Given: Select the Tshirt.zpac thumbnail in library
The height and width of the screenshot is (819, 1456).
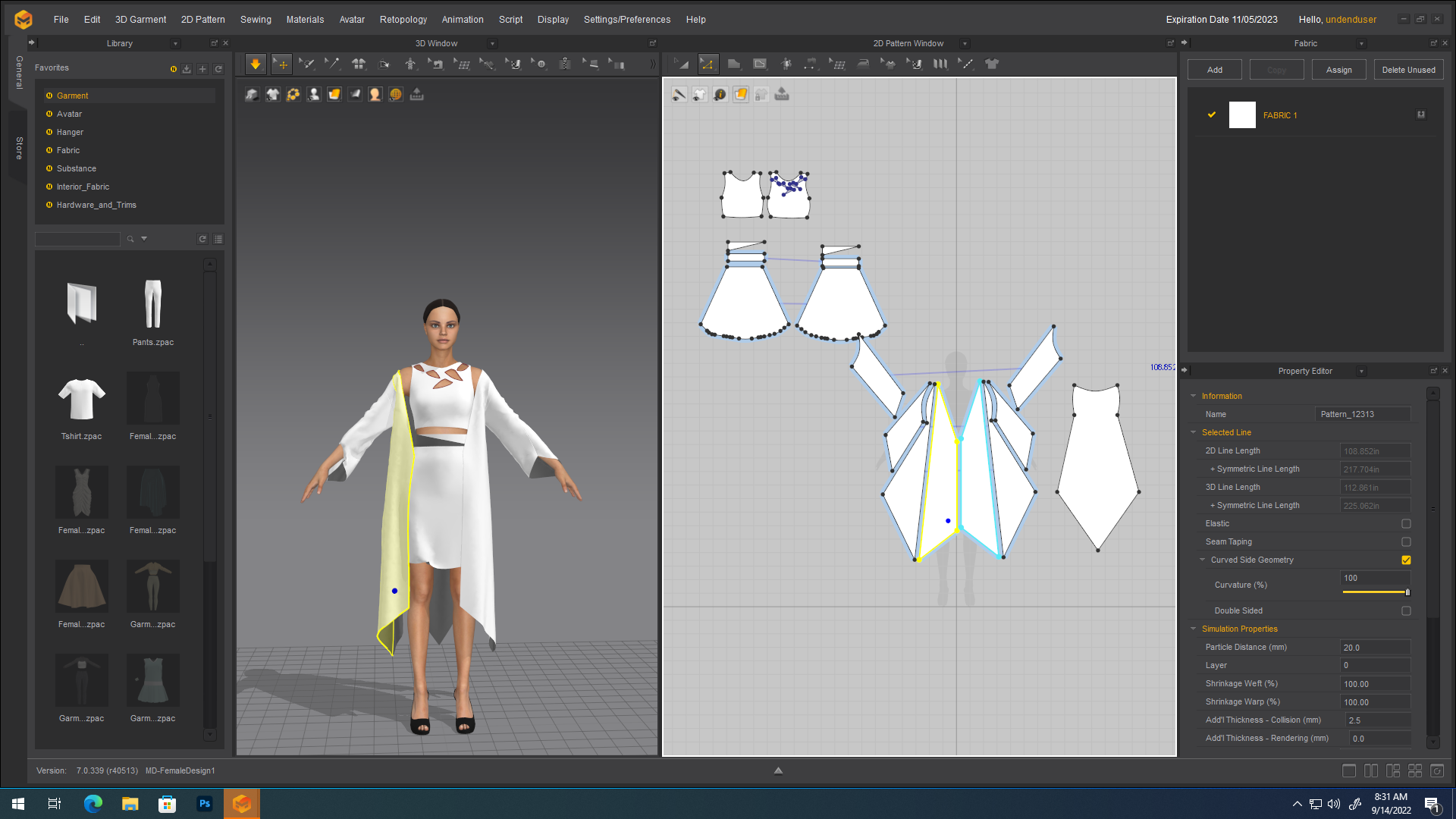Looking at the screenshot, I should coord(81,408).
